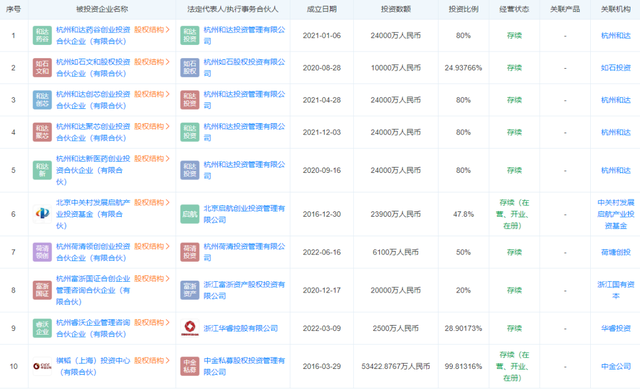Screen dimensions: 640x389
Task: Click the 如石文和 company logo icon
Action: tap(42, 68)
